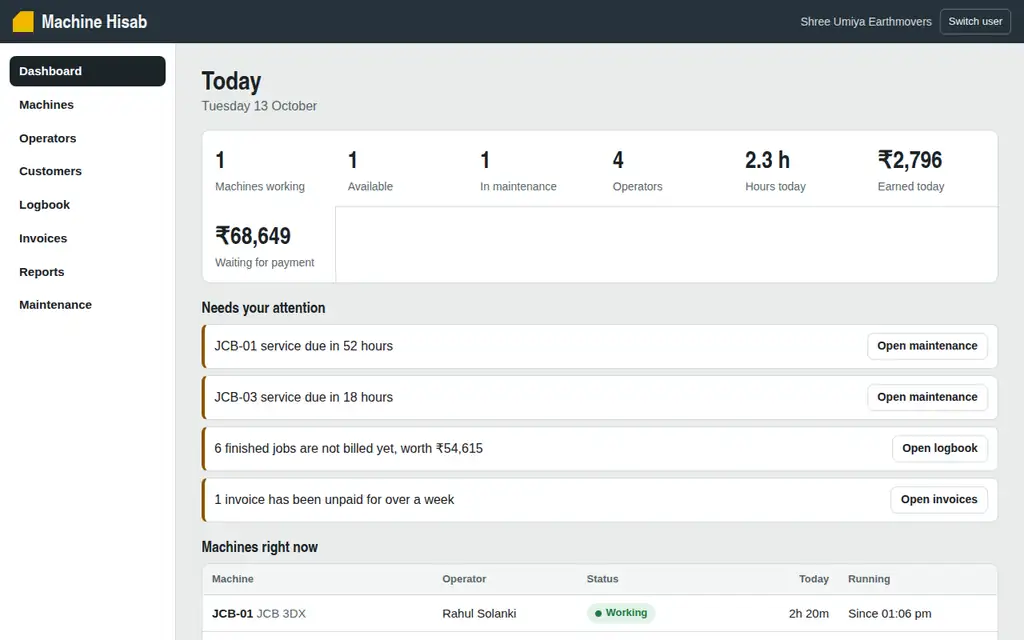Click the Today page heading

tap(231, 81)
